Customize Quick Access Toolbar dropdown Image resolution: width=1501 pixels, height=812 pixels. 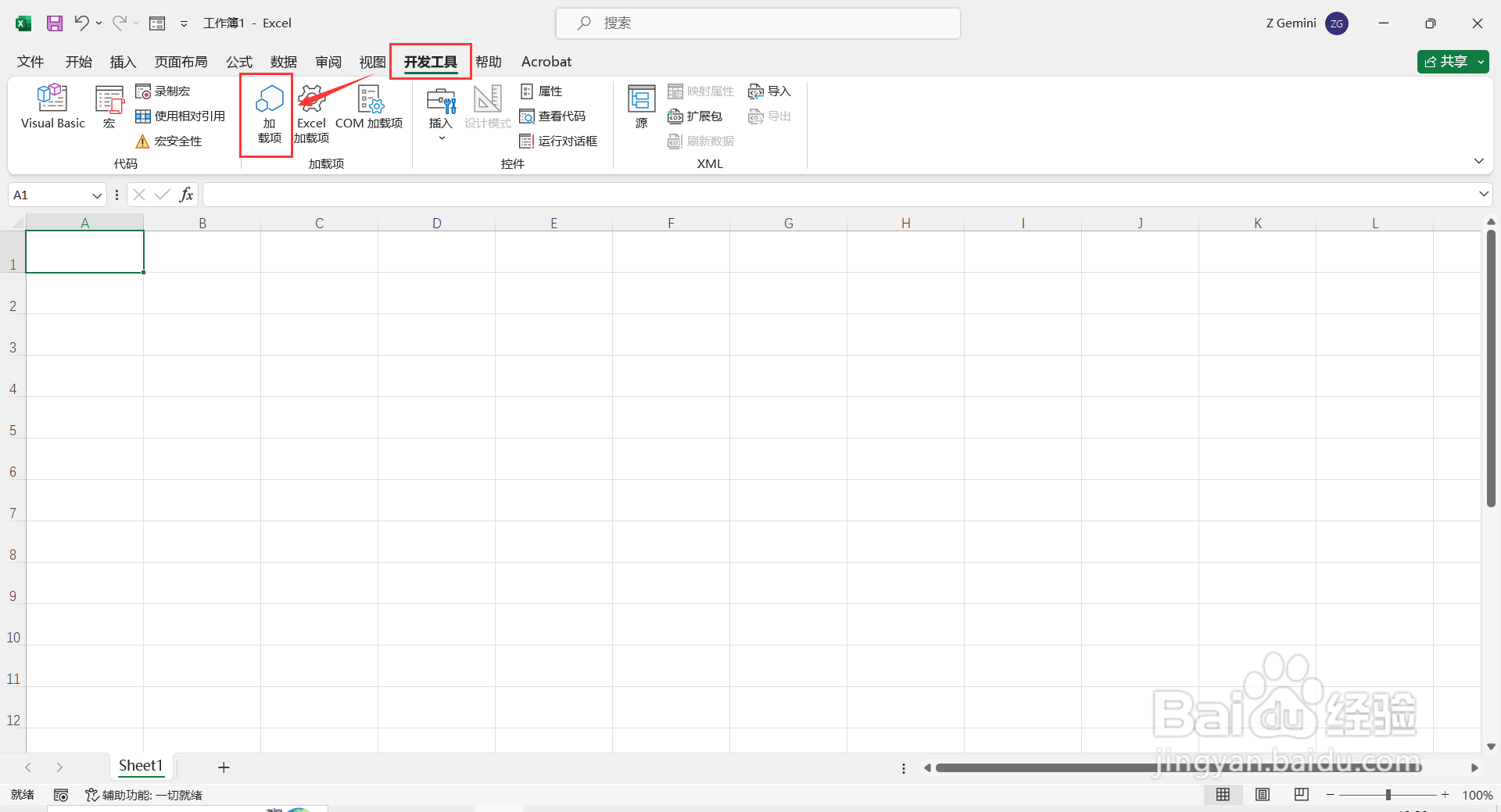pyautogui.click(x=184, y=23)
